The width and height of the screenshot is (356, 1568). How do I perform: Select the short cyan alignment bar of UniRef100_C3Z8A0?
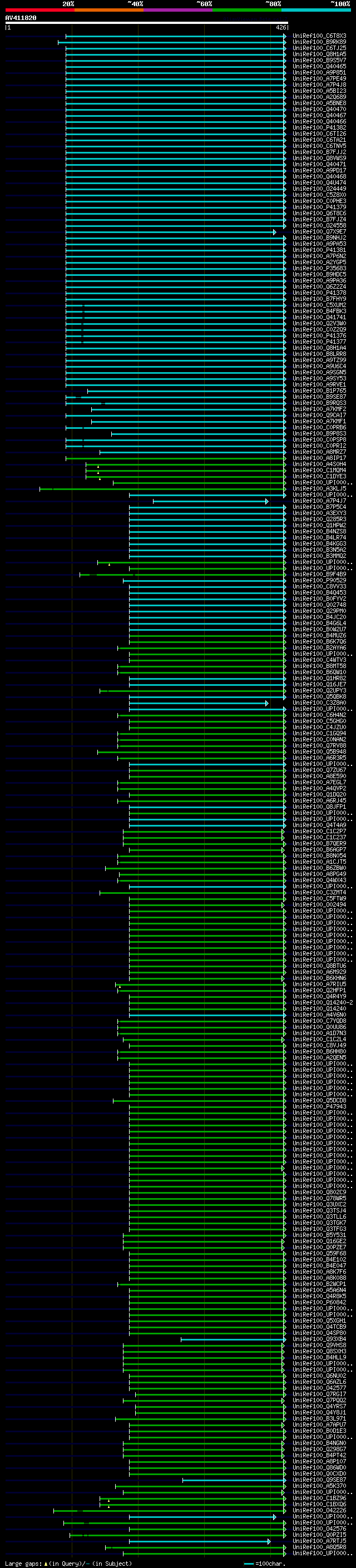pos(199,703)
